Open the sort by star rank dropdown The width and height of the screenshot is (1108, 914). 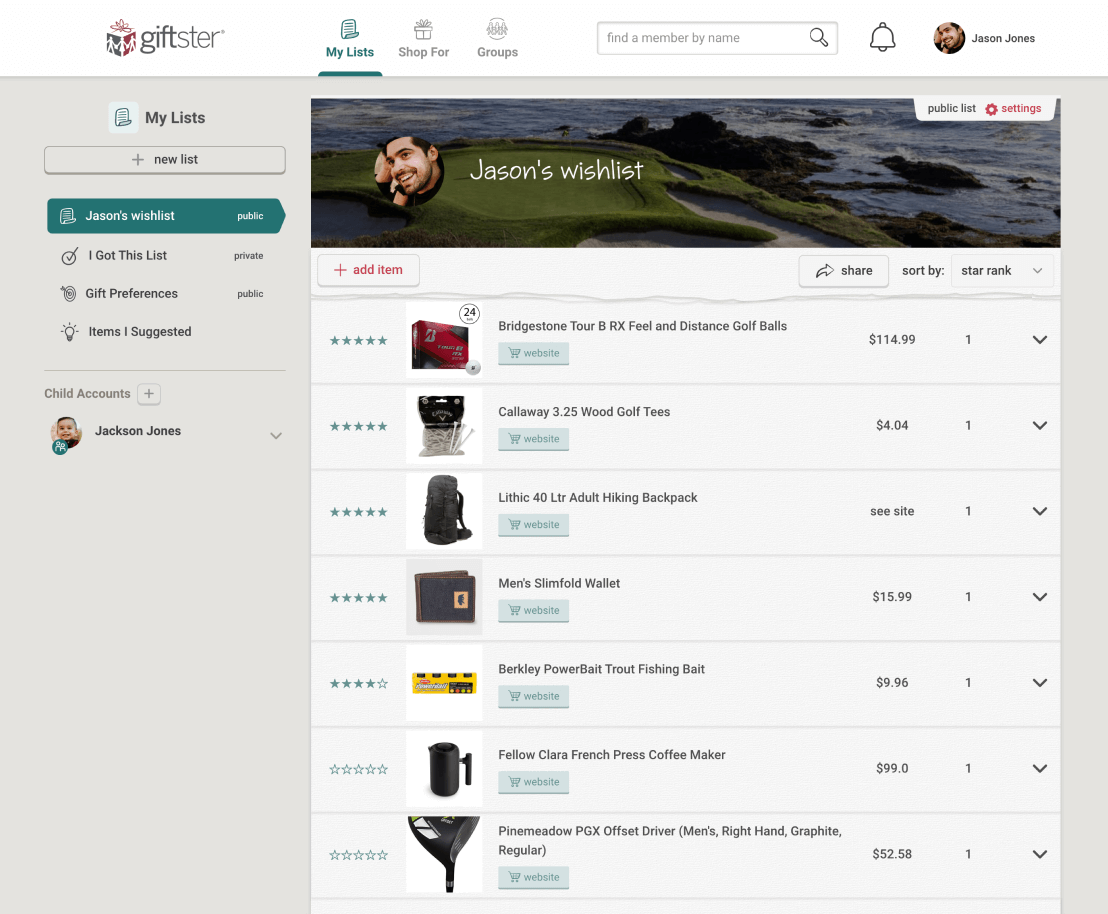tap(1002, 271)
